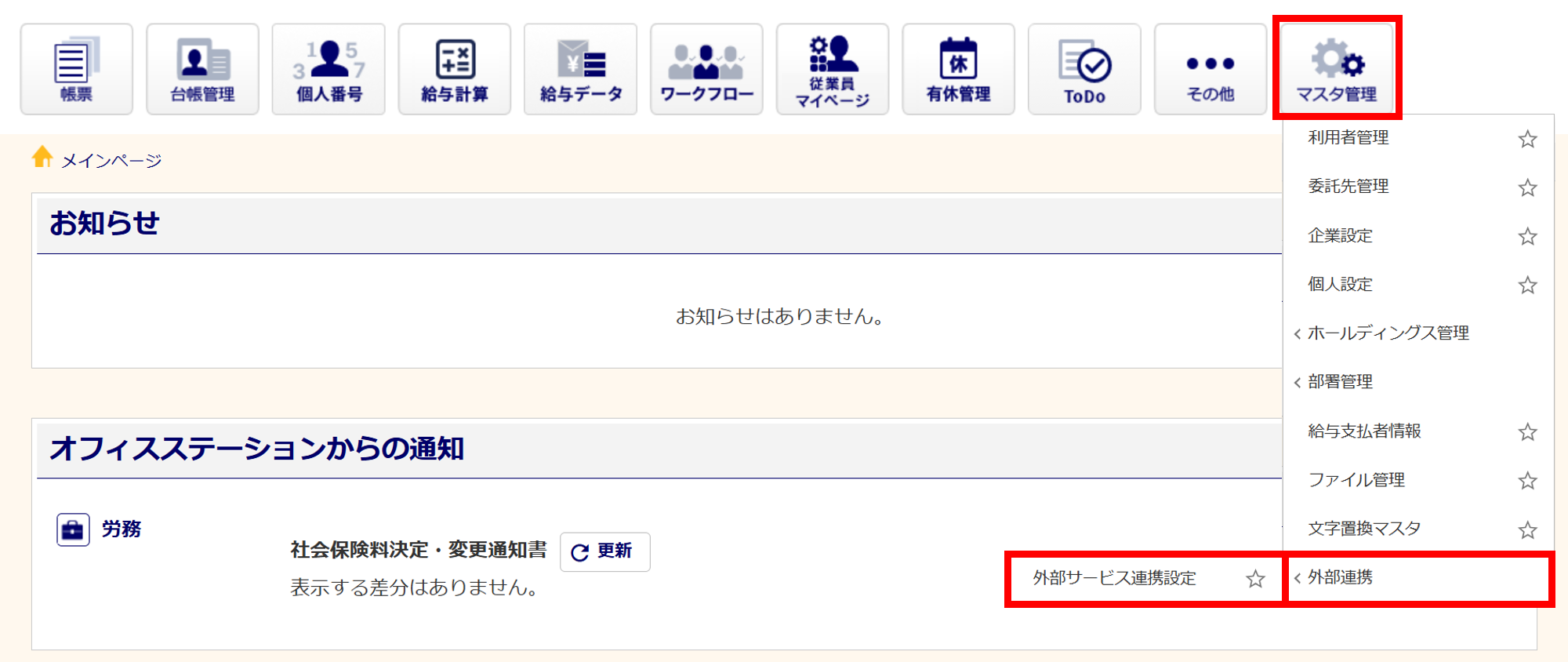Open 従業員マイページ icon
This screenshot has height=662, width=1568.
[x=833, y=69]
